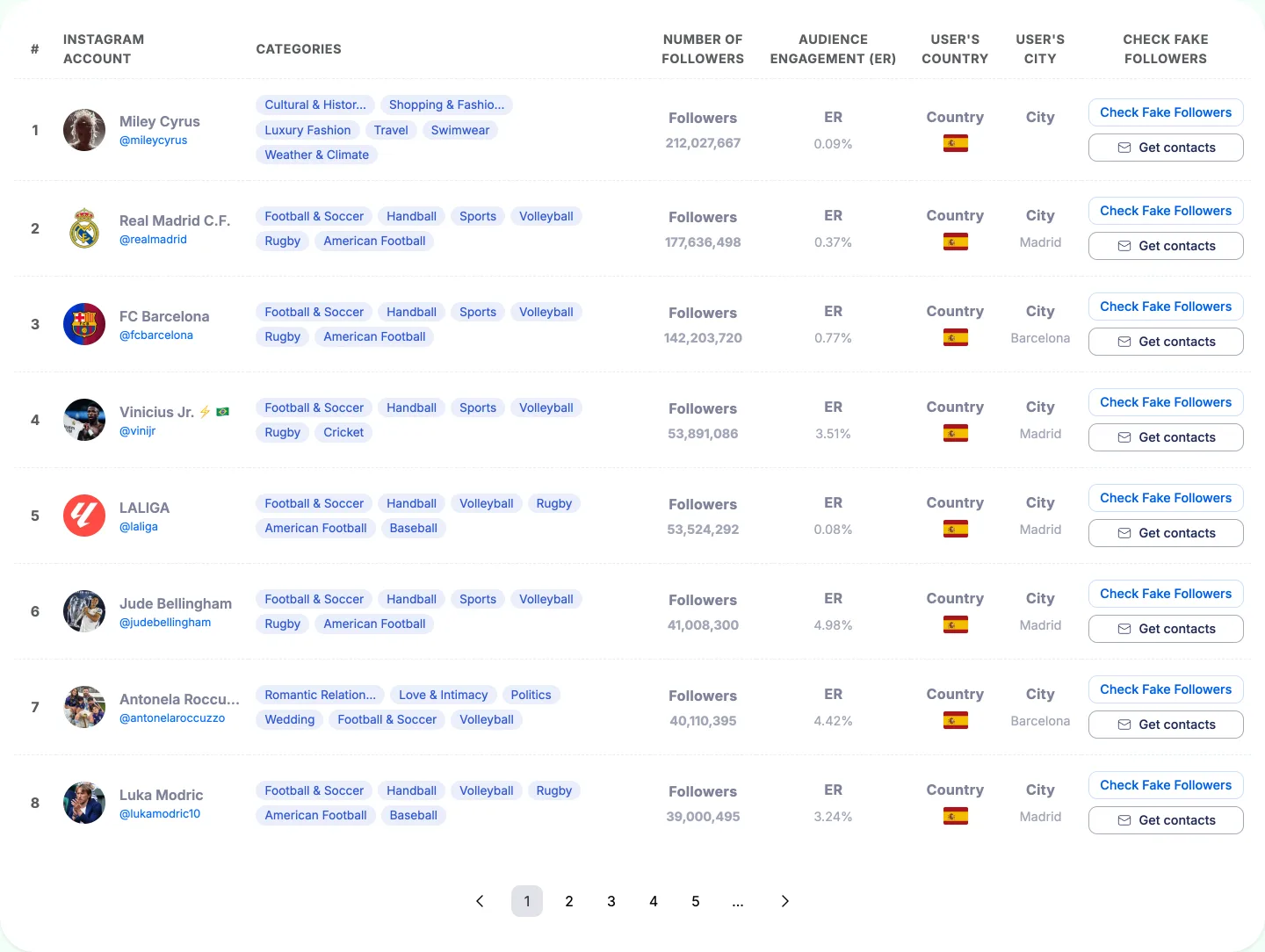1265x952 pixels.
Task: Open @mileycyrus handle link
Action: click(154, 141)
